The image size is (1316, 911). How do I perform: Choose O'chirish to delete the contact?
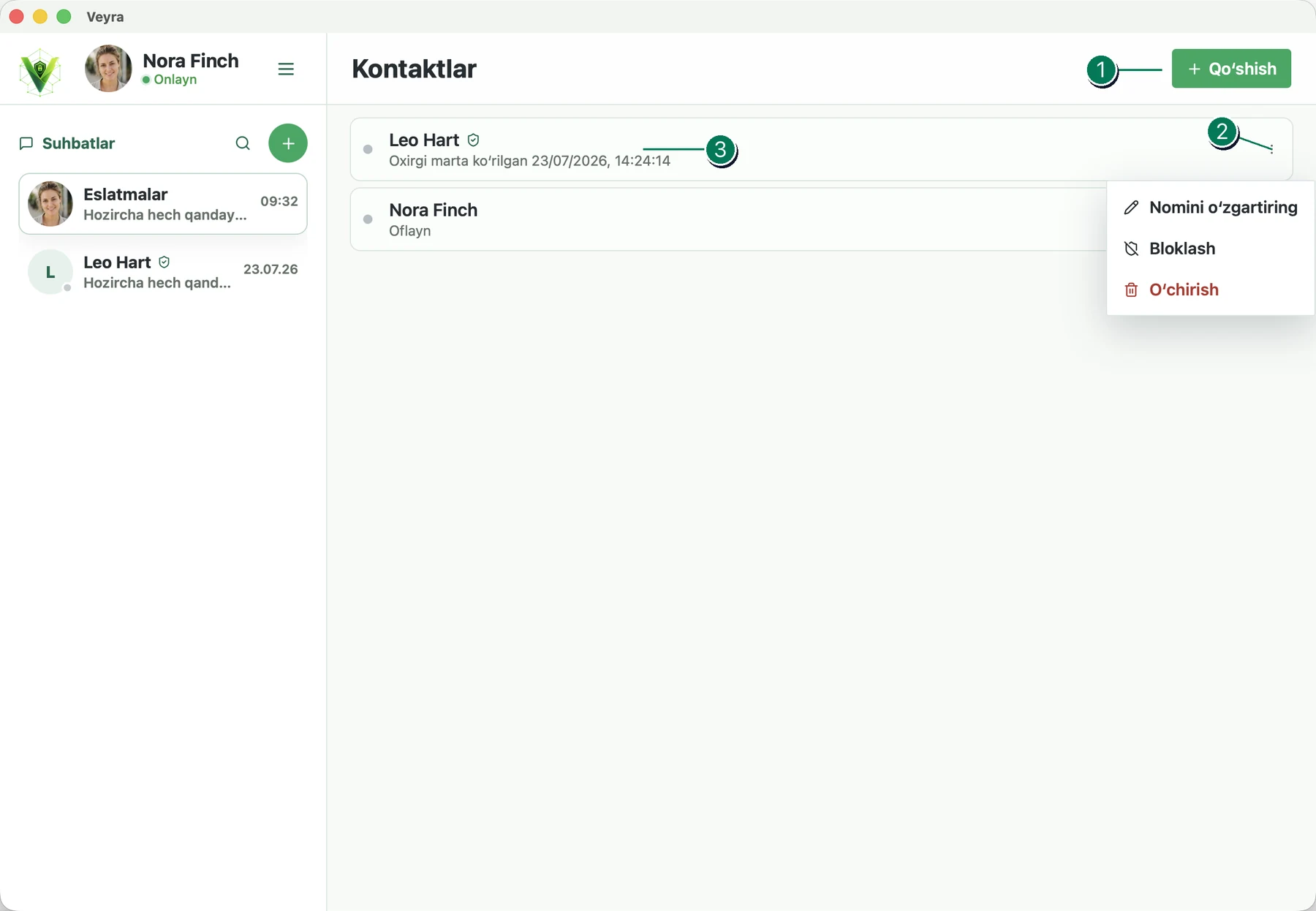click(x=1211, y=290)
